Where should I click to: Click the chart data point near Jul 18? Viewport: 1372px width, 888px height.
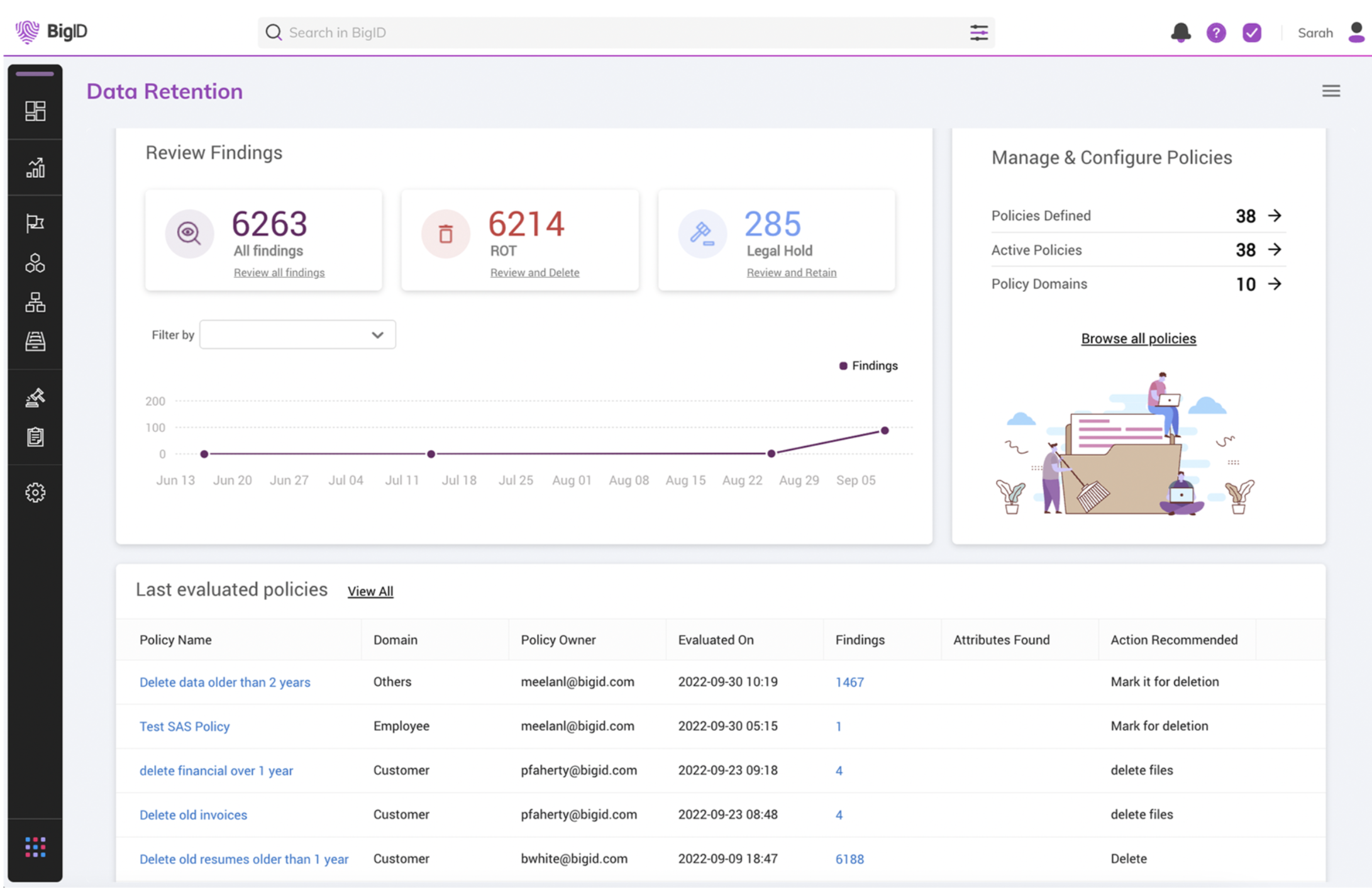431,454
